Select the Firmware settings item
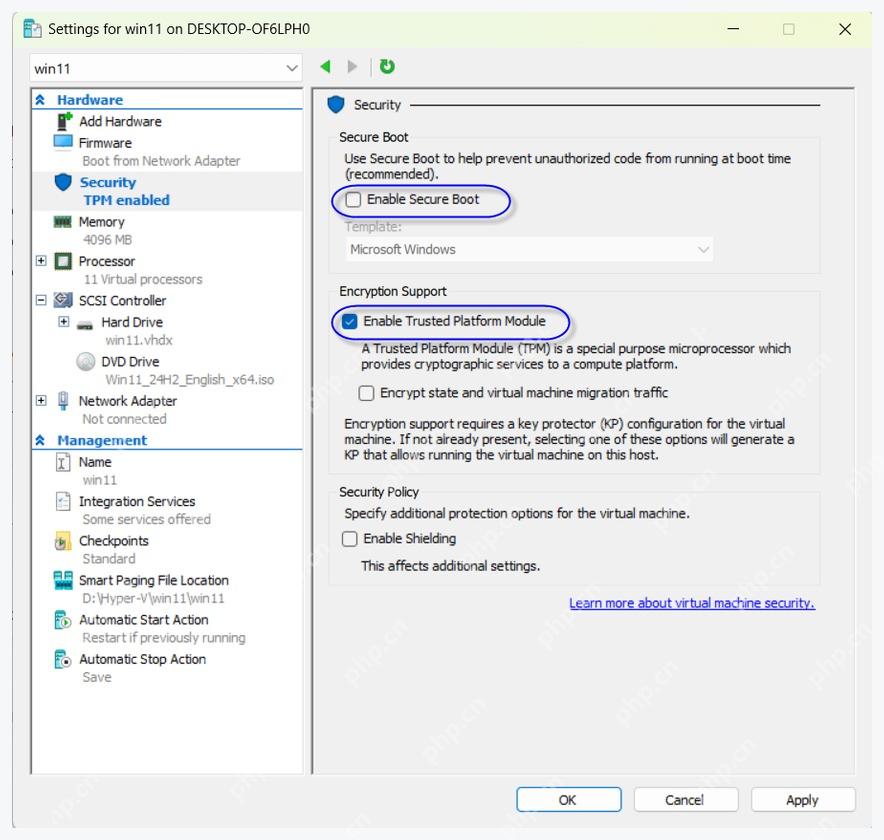This screenshot has height=840, width=884. tap(105, 143)
